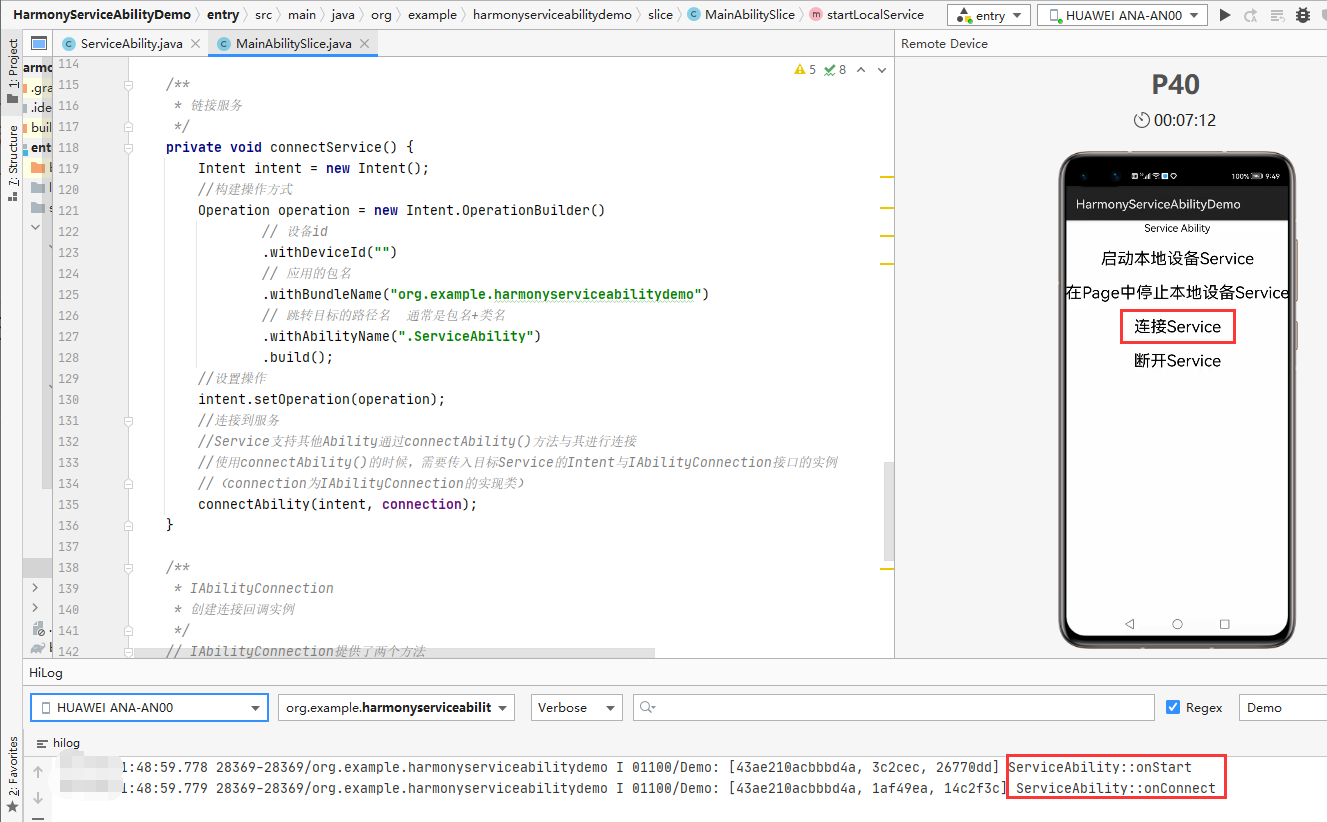Start the debug bug icon
Screen dimensions: 1327x822
[x=1301, y=15]
